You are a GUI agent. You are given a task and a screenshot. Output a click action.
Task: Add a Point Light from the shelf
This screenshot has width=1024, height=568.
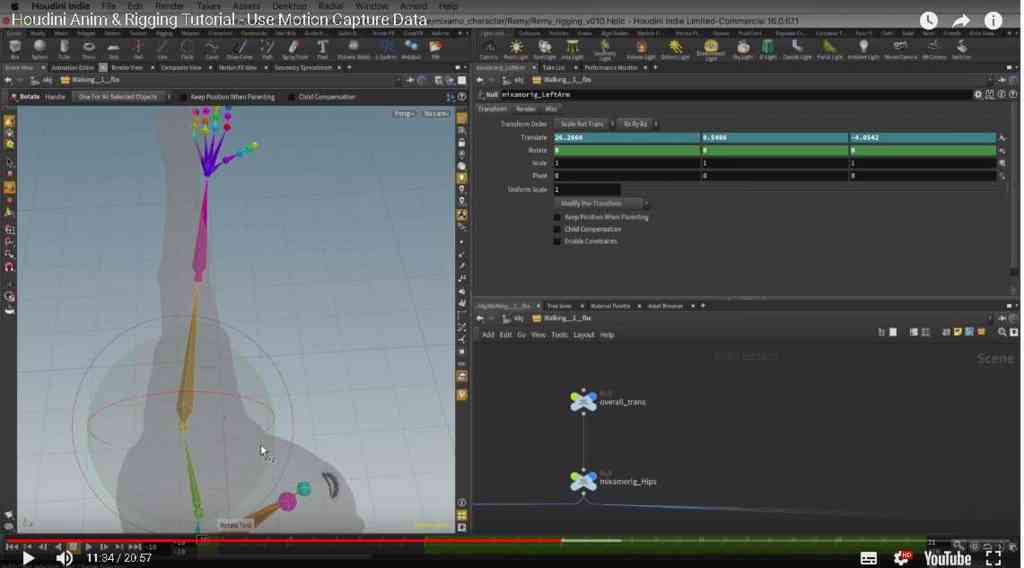pyautogui.click(x=516, y=48)
